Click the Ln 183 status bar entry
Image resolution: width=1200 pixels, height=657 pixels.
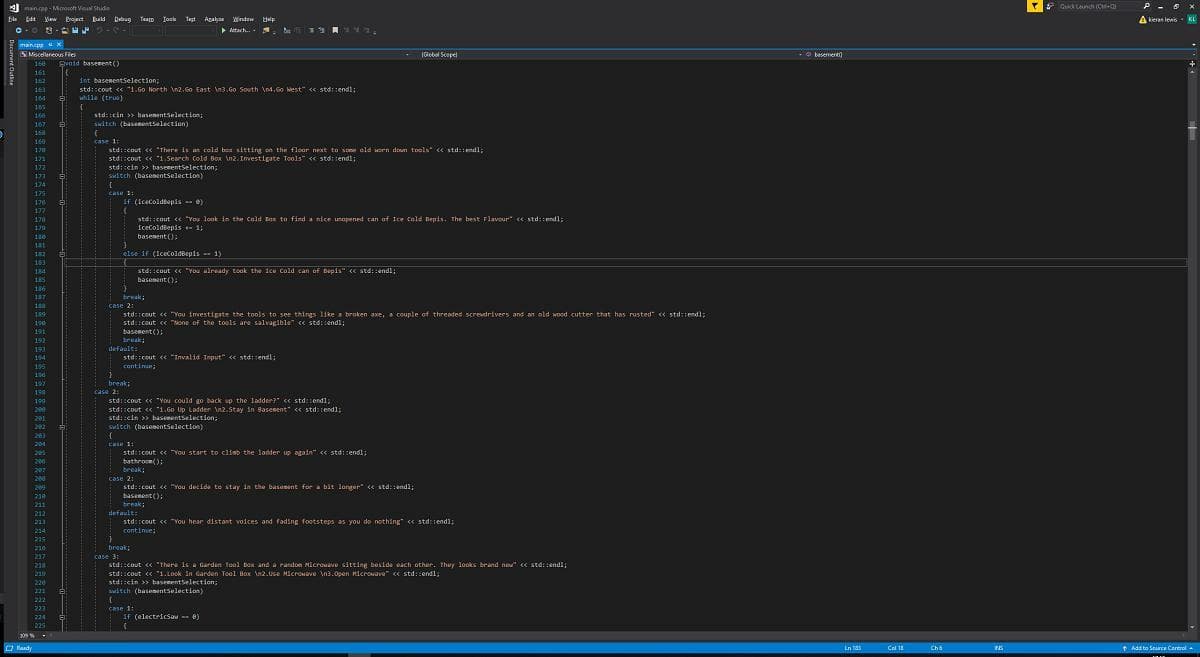pyautogui.click(x=855, y=649)
